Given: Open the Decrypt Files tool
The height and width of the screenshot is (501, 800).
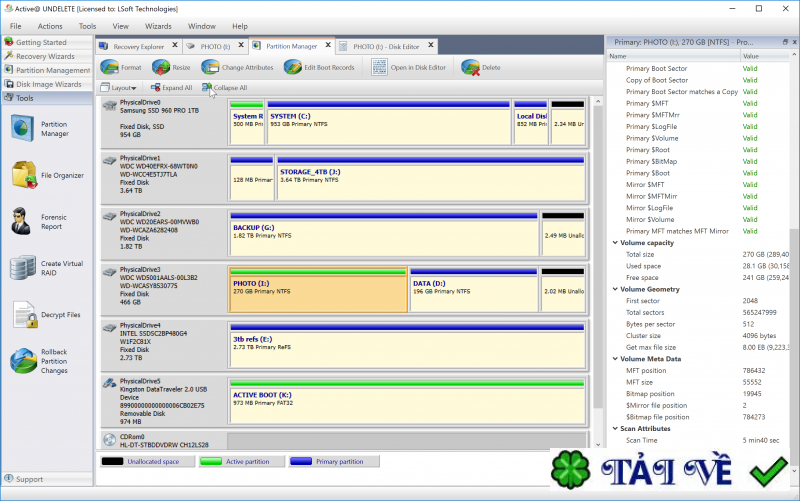Looking at the screenshot, I should point(25,314).
